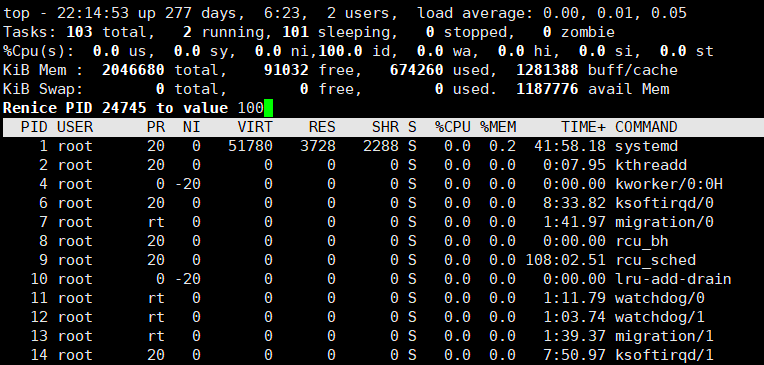Click the 1187776 avail Mem value
764x365 pixels.
point(547,89)
